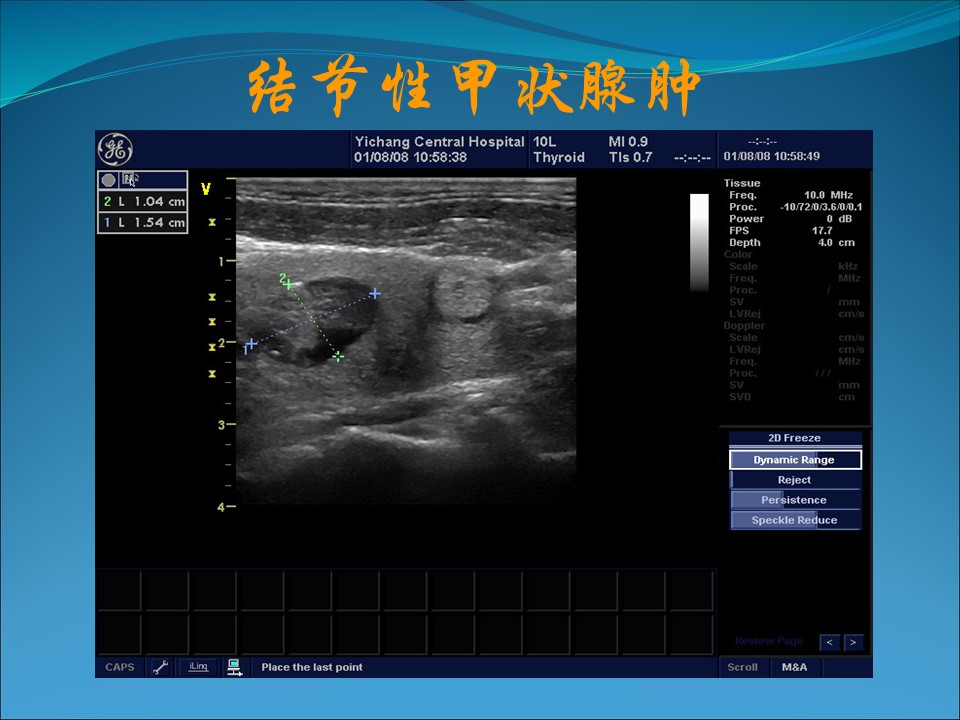
Task: Click the 'TIs 0.7' value
Action: [x=630, y=157]
